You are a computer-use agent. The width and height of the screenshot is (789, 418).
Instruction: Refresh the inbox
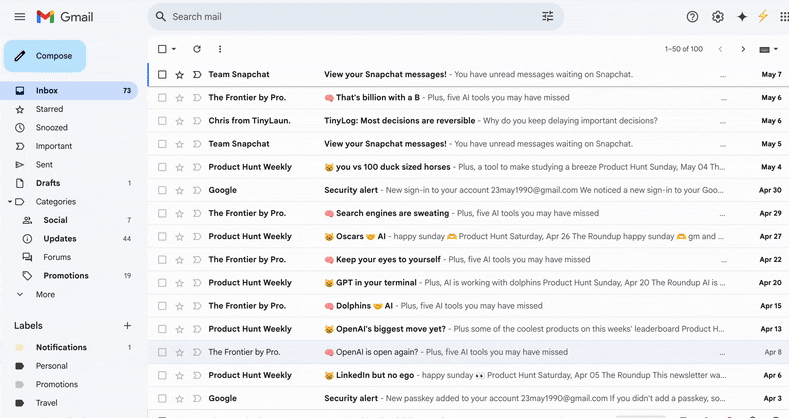[197, 49]
